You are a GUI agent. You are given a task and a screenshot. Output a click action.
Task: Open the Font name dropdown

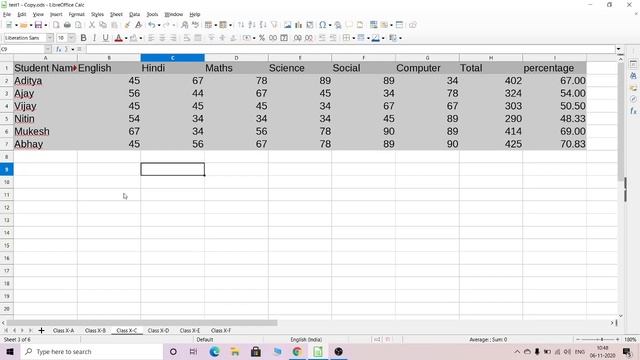click(50, 38)
